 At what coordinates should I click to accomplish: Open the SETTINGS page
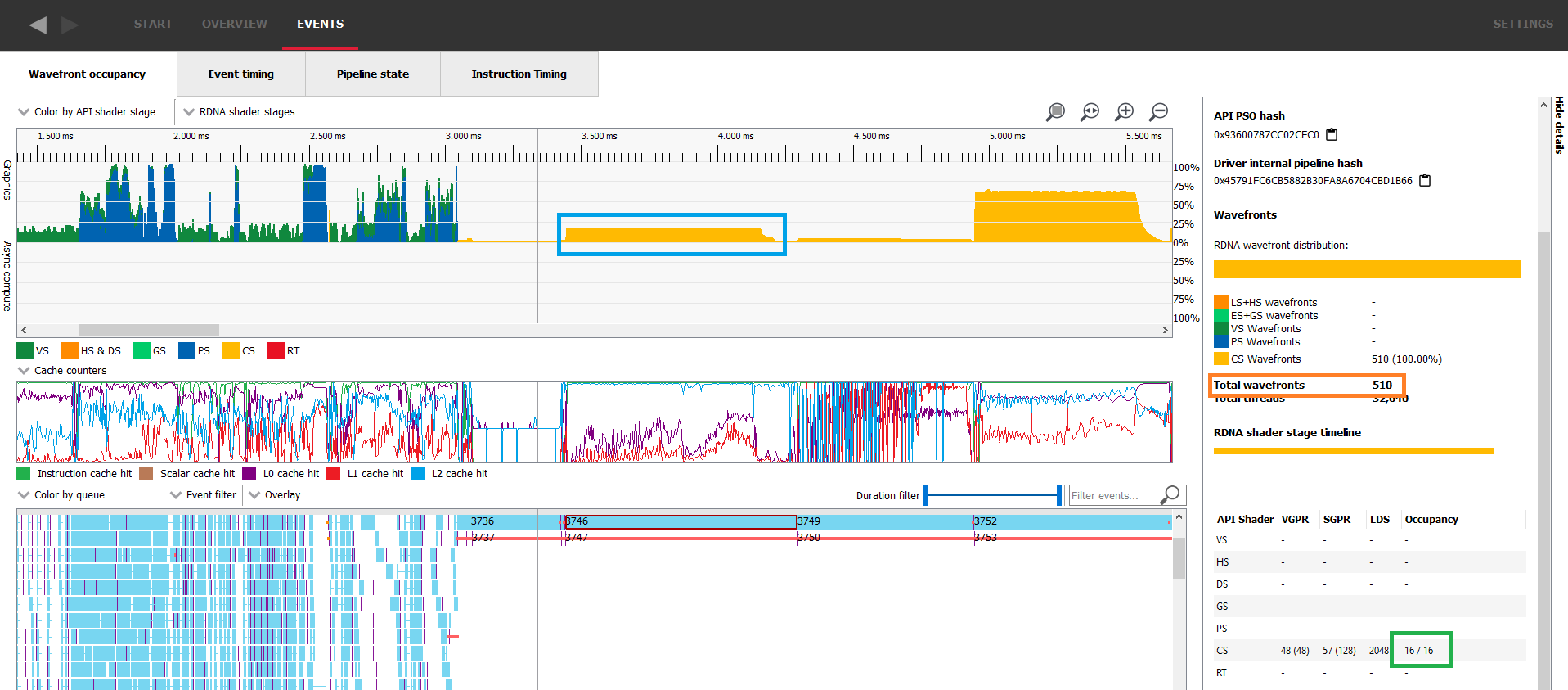click(1522, 24)
